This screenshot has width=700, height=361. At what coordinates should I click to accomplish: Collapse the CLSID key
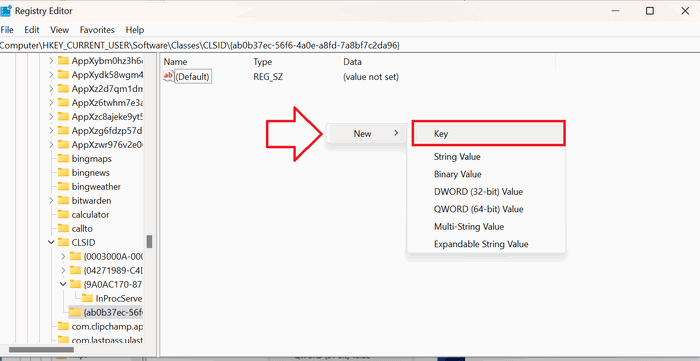pyautogui.click(x=50, y=242)
